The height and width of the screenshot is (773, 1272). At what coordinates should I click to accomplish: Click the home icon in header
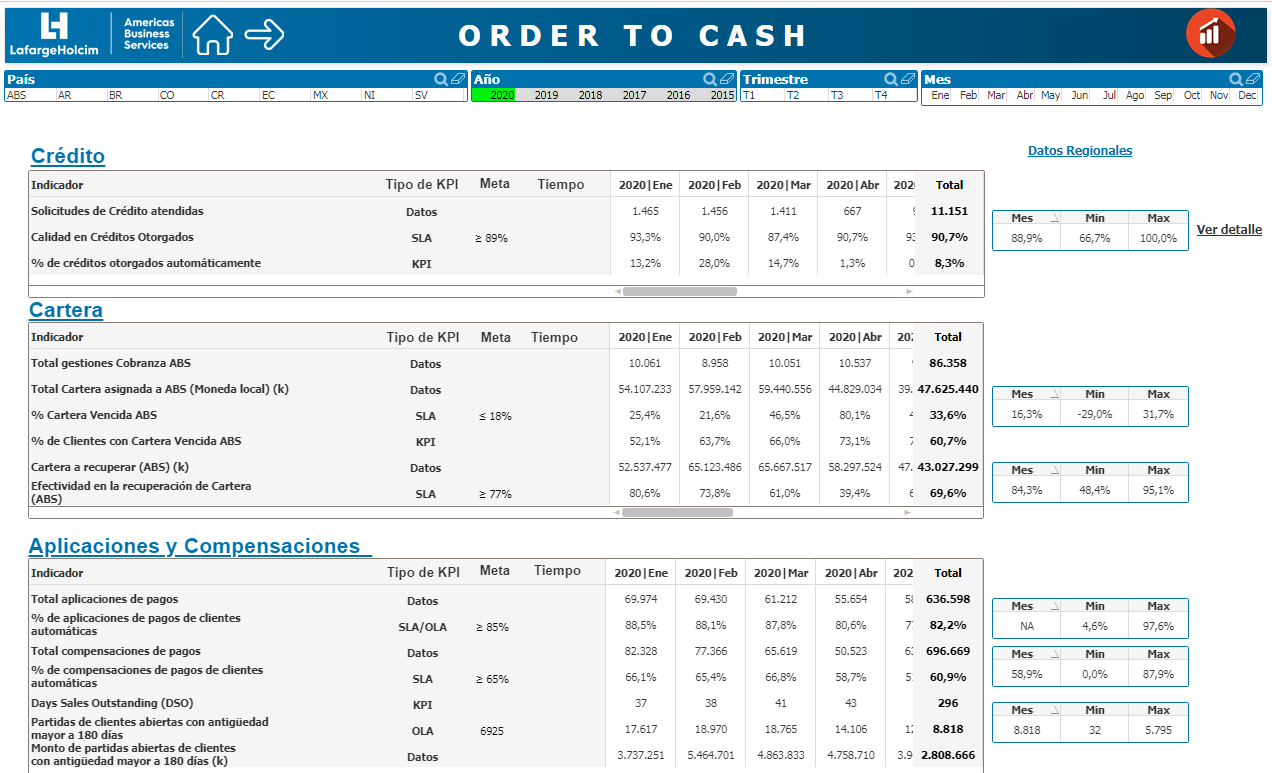pyautogui.click(x=212, y=35)
